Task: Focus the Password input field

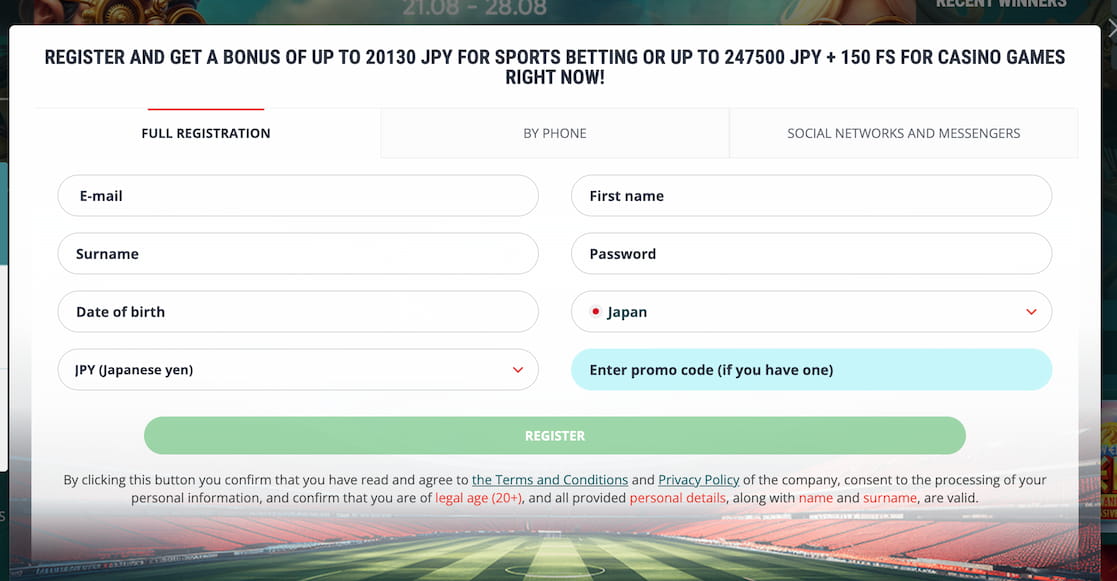Action: tap(811, 253)
